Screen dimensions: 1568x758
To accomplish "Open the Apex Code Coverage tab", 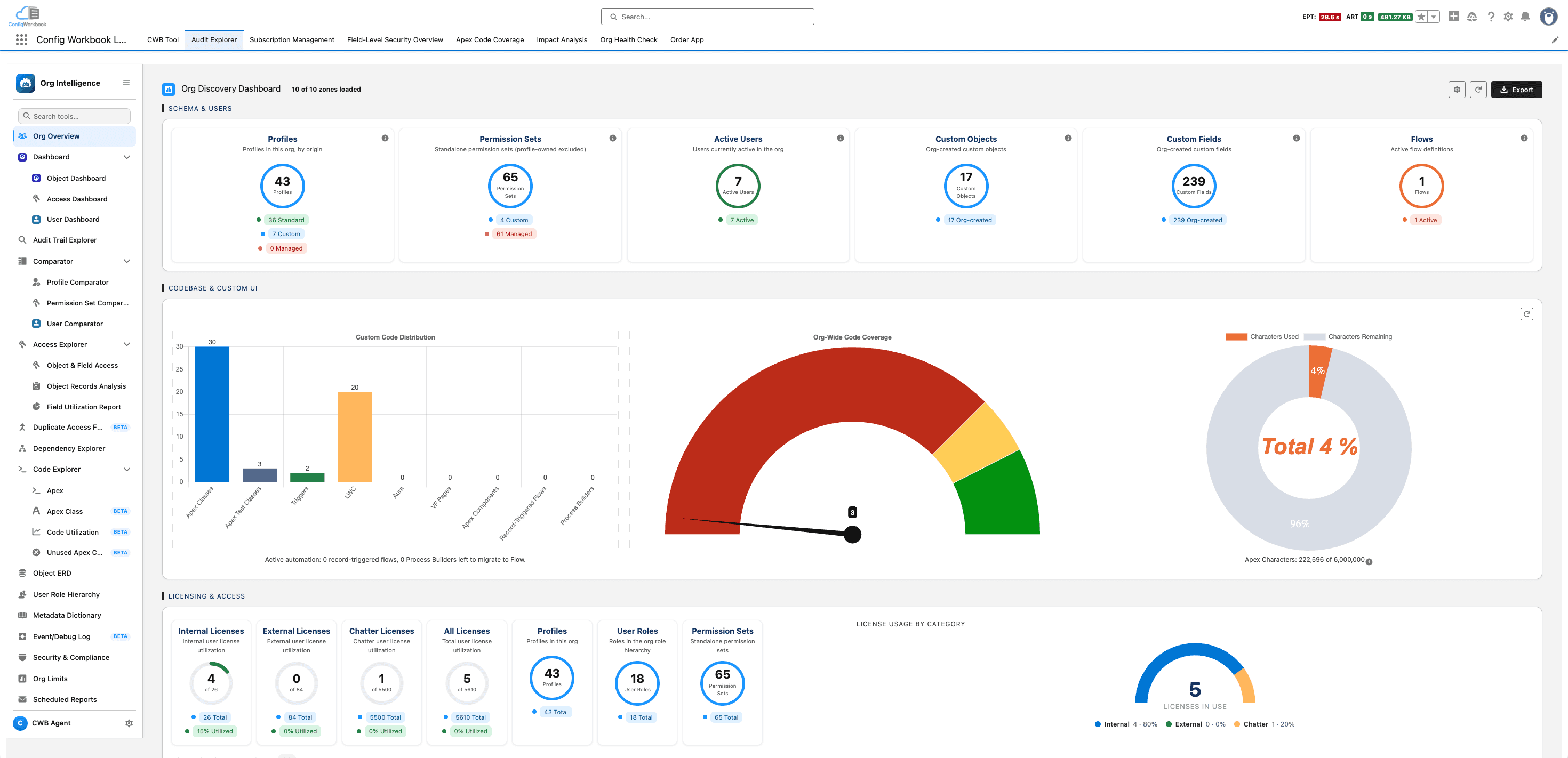I will point(490,39).
